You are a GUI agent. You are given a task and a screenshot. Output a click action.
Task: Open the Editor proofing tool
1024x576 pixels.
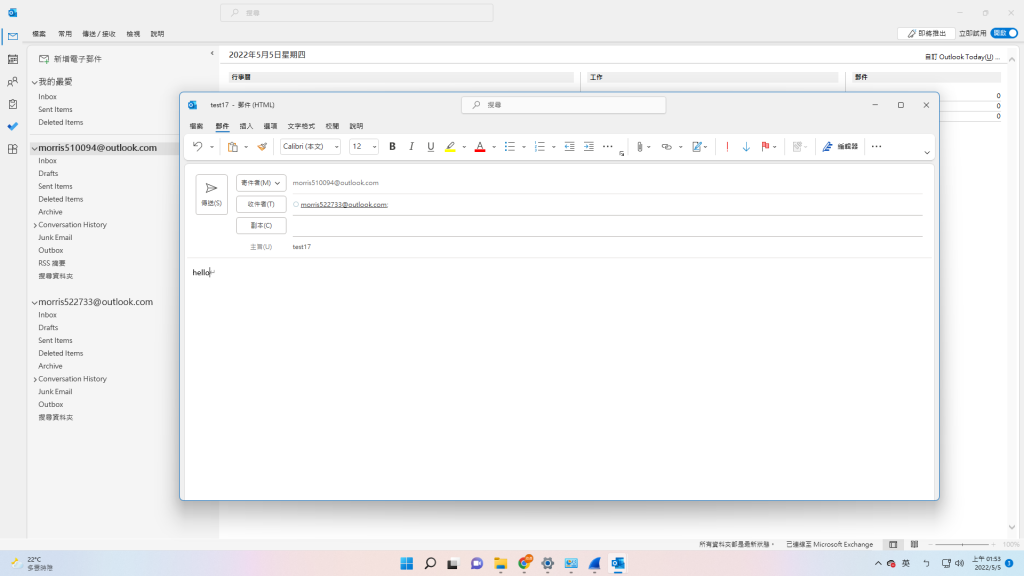pos(840,147)
